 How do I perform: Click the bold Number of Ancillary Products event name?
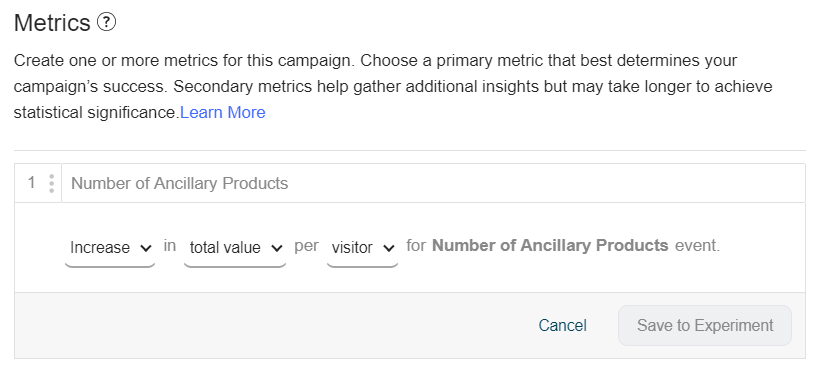click(550, 245)
